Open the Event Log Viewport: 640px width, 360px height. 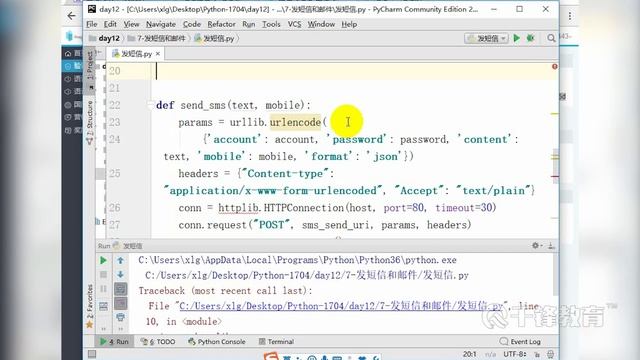tap(520, 342)
